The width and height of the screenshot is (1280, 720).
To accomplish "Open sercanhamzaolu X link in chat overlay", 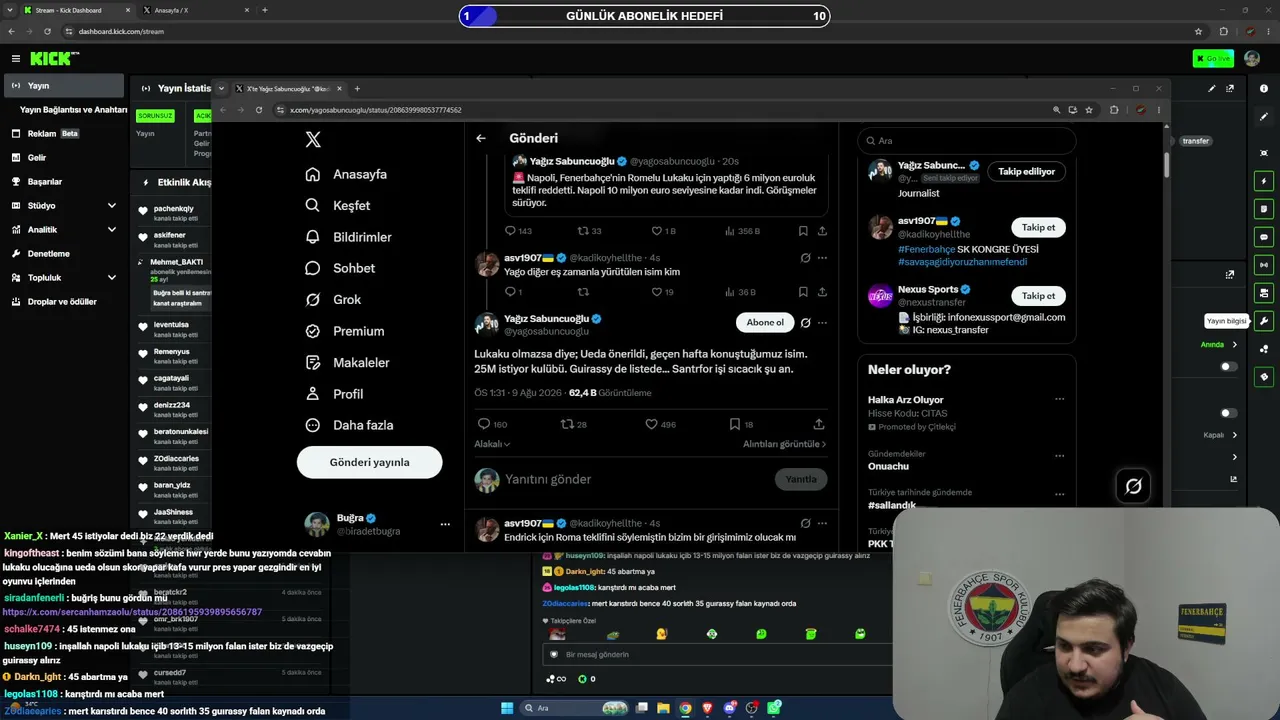I will [132, 612].
